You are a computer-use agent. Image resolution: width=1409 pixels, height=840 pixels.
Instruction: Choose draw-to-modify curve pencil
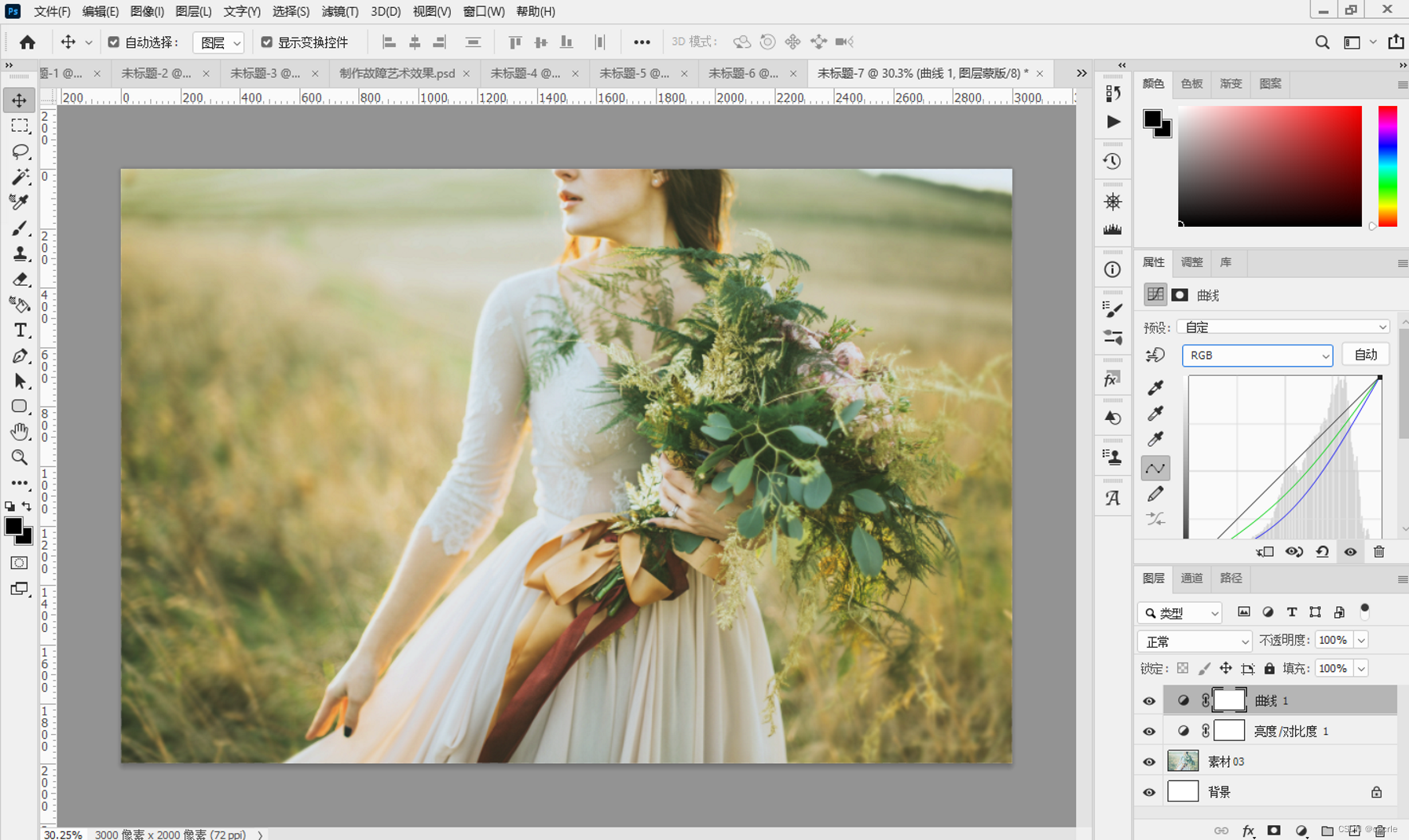(x=1155, y=494)
